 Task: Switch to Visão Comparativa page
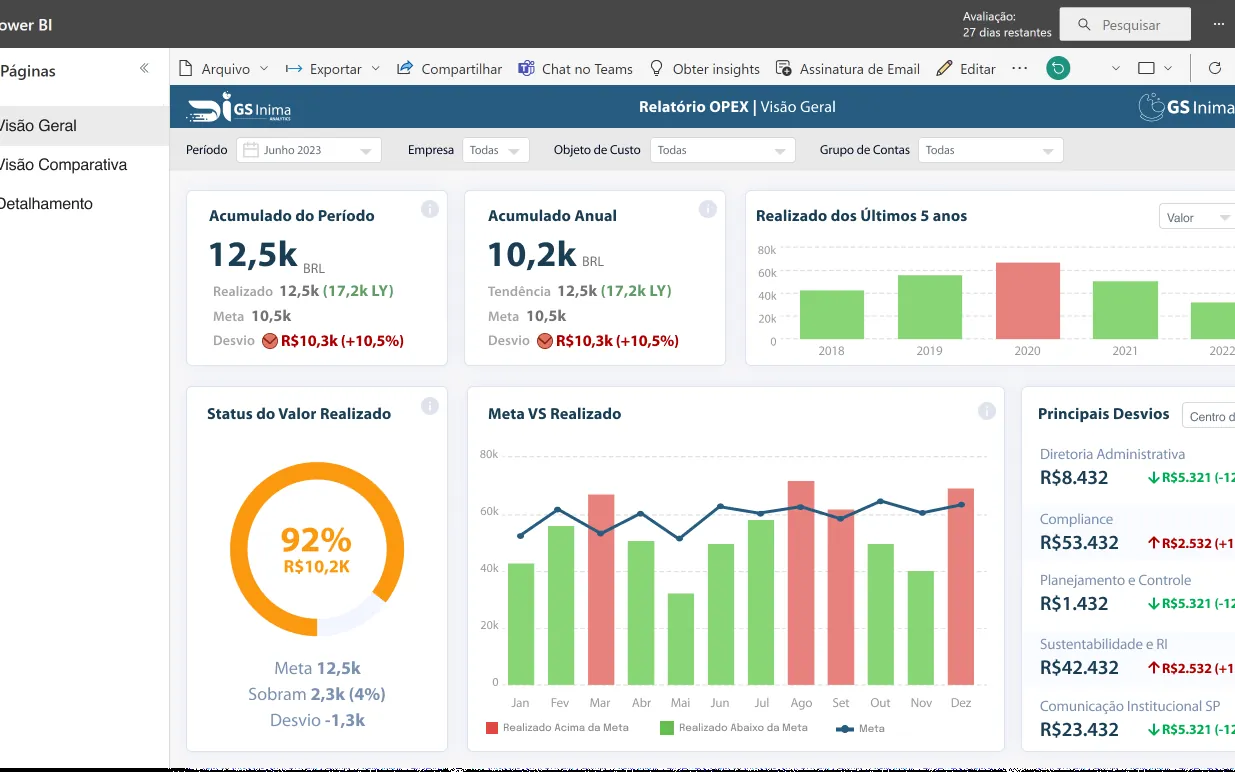[62, 165]
